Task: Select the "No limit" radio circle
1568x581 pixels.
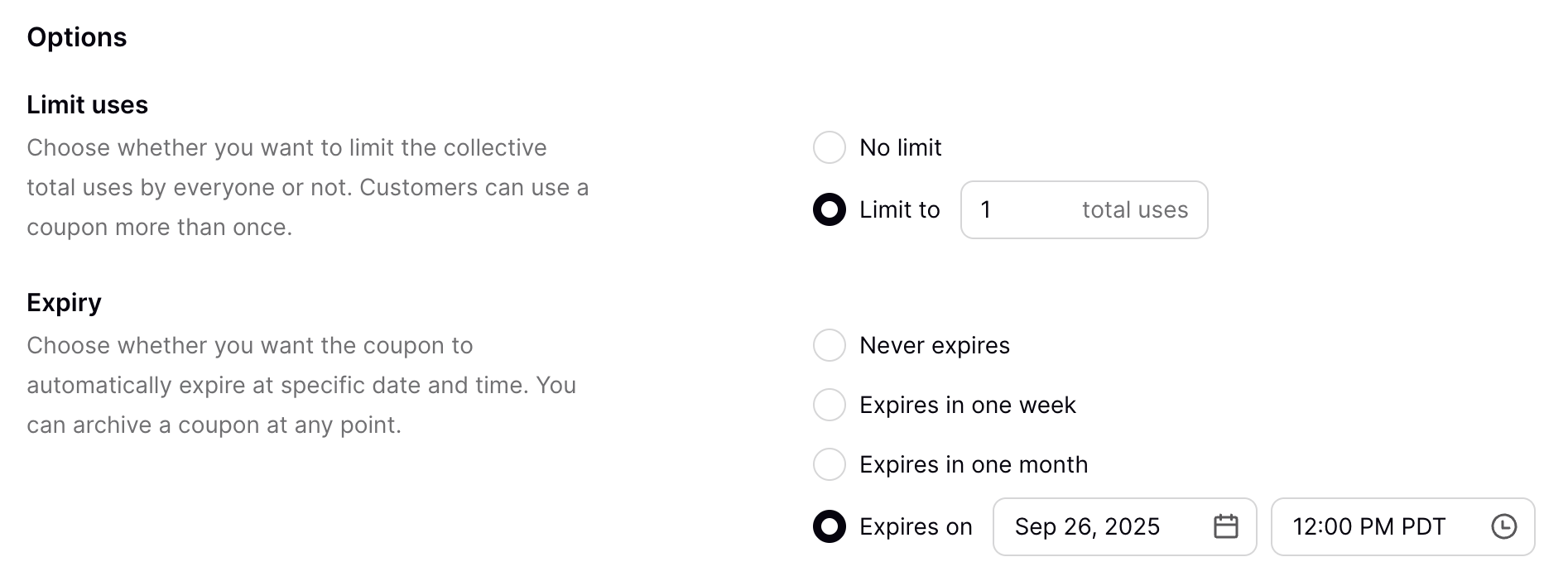Action: click(830, 147)
